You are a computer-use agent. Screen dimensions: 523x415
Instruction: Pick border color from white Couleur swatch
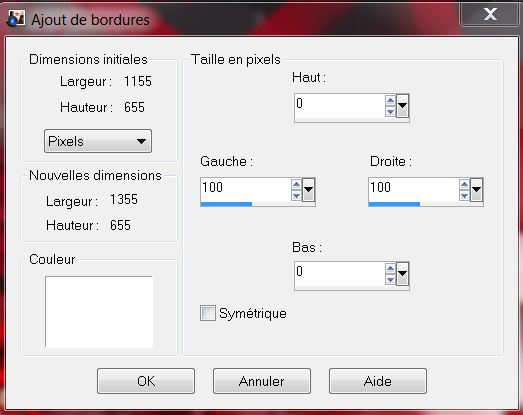pyautogui.click(x=99, y=312)
